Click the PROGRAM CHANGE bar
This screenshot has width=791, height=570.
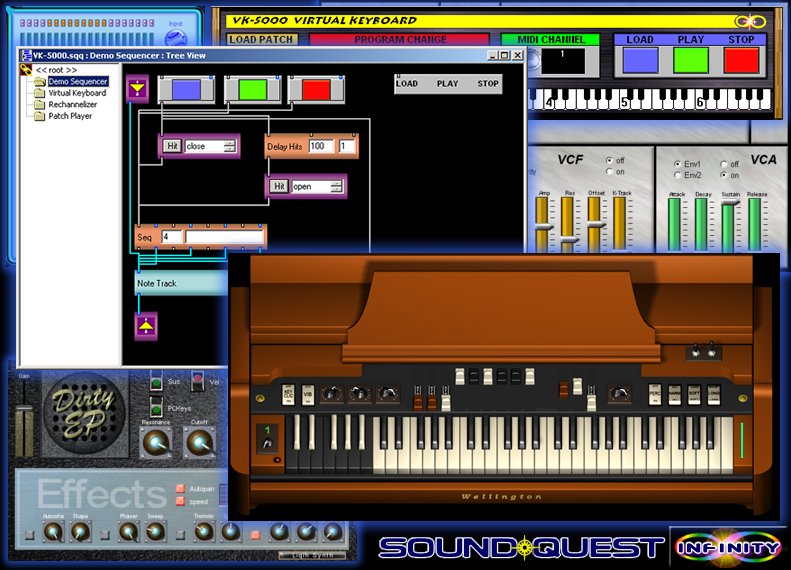pyautogui.click(x=400, y=39)
